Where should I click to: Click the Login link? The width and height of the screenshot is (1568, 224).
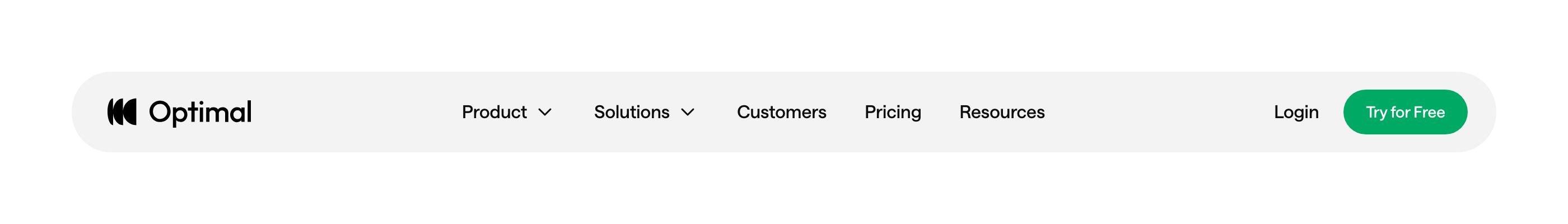point(1296,112)
